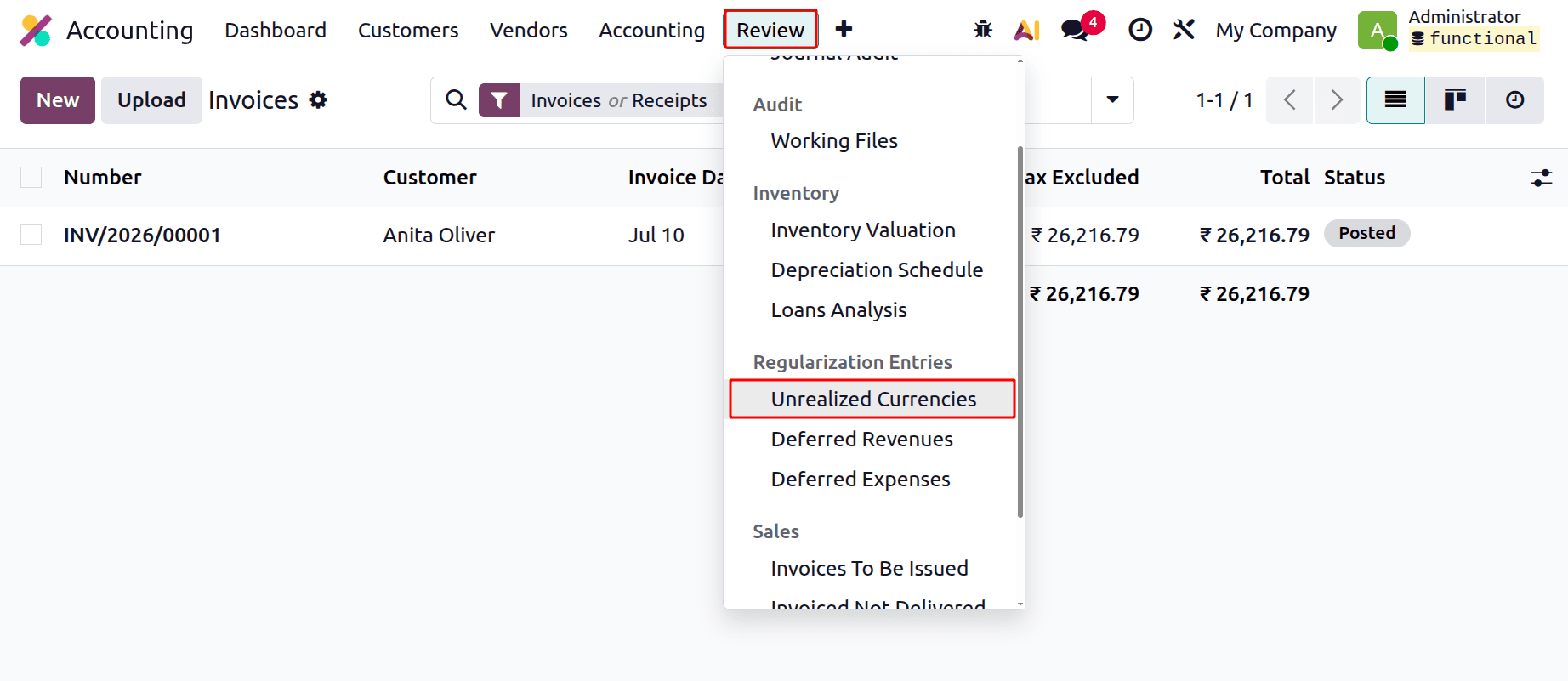Switch to activity view clock icon
The width and height of the screenshot is (1568, 681).
pyautogui.click(x=1514, y=100)
